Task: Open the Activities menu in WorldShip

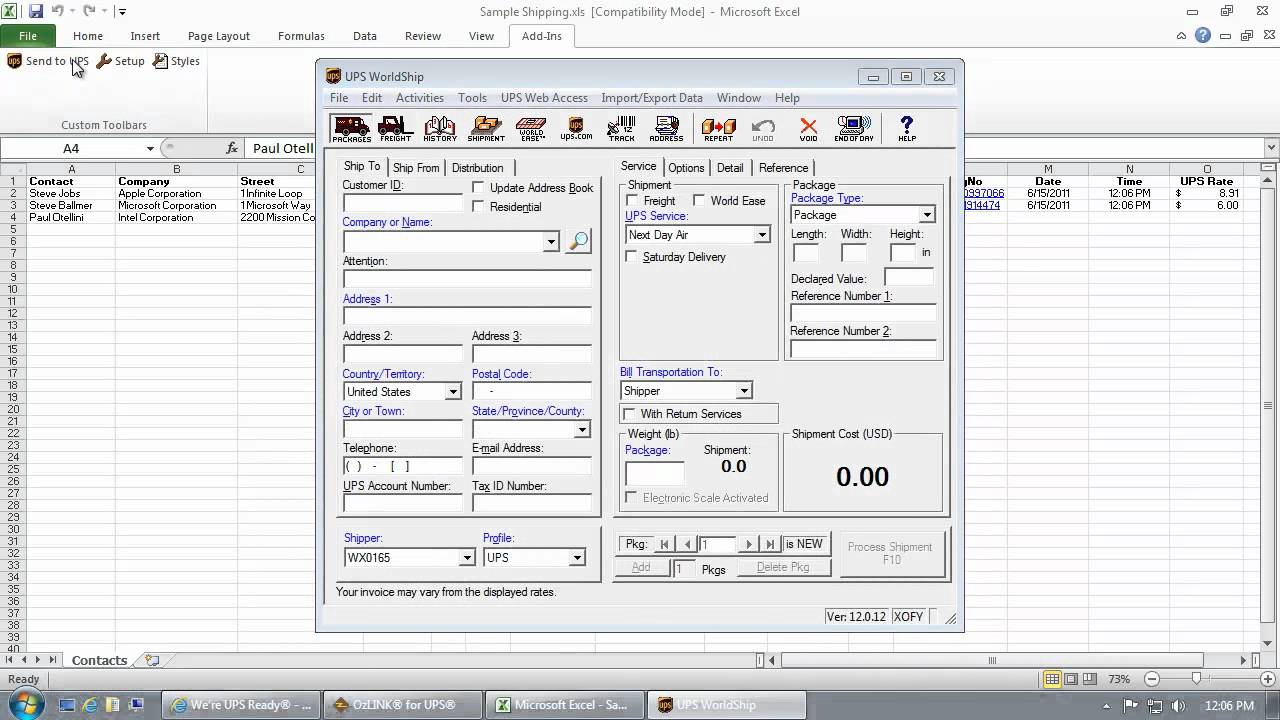Action: tap(419, 98)
